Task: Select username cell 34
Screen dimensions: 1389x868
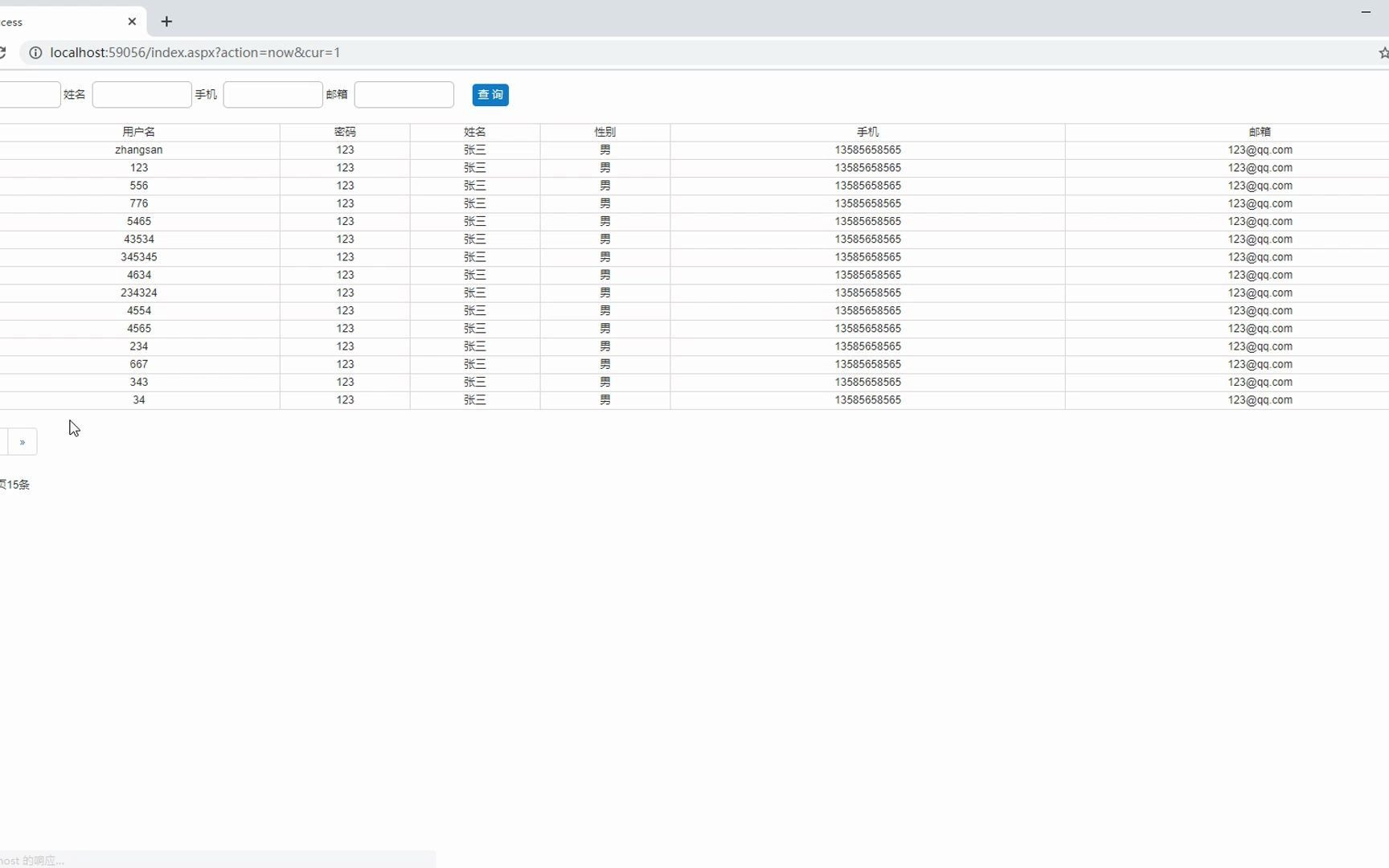Action: (x=139, y=400)
